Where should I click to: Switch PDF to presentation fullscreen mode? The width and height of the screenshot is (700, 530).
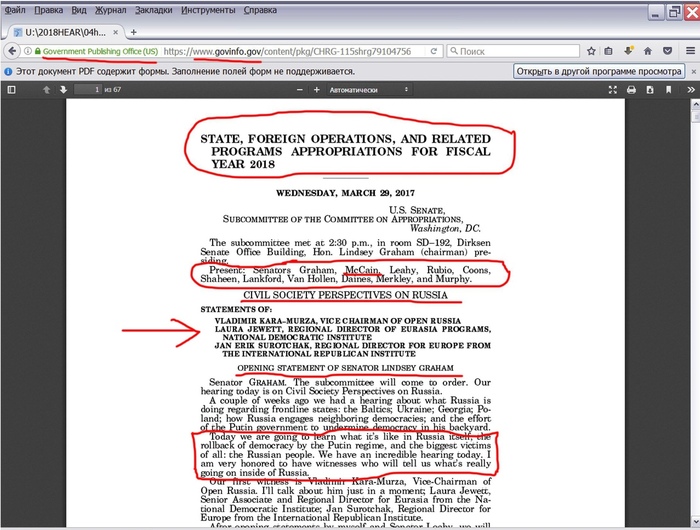[x=613, y=90]
